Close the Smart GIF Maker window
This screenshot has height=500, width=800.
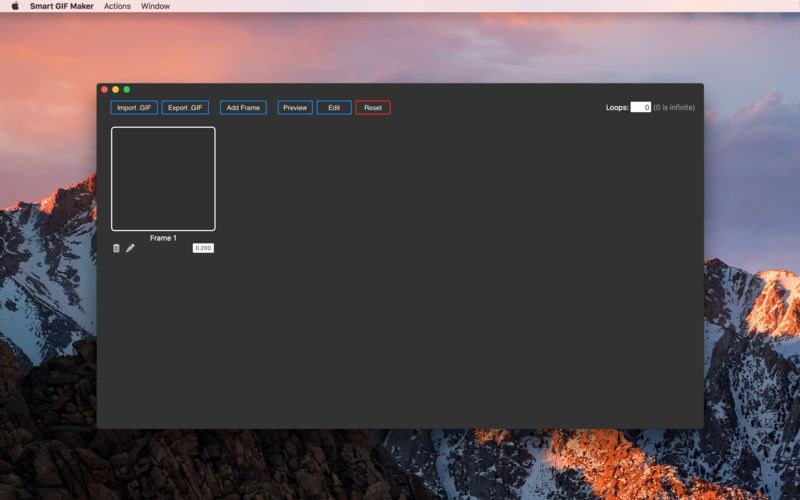point(105,89)
